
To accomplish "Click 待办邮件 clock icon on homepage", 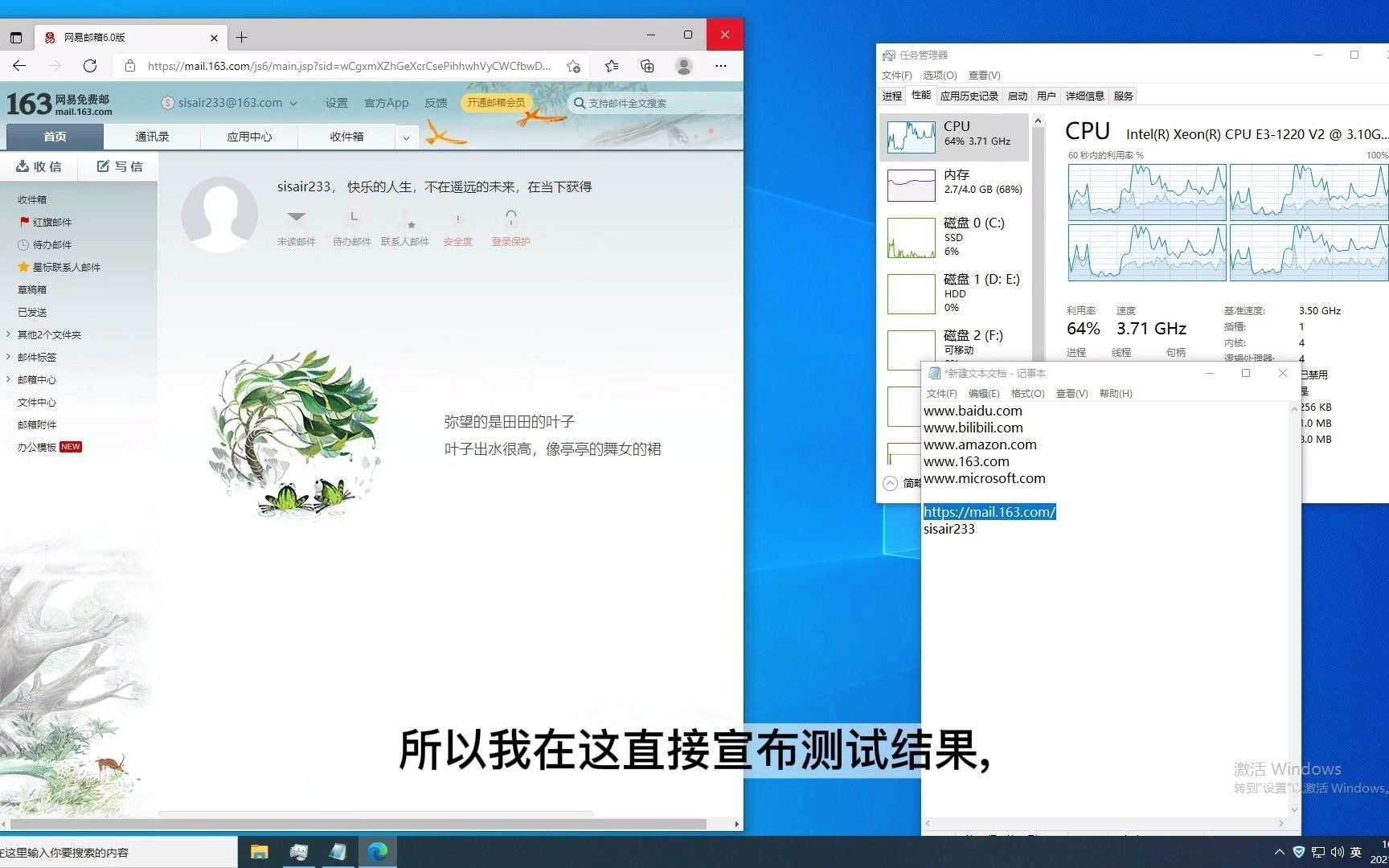I will coord(352,217).
